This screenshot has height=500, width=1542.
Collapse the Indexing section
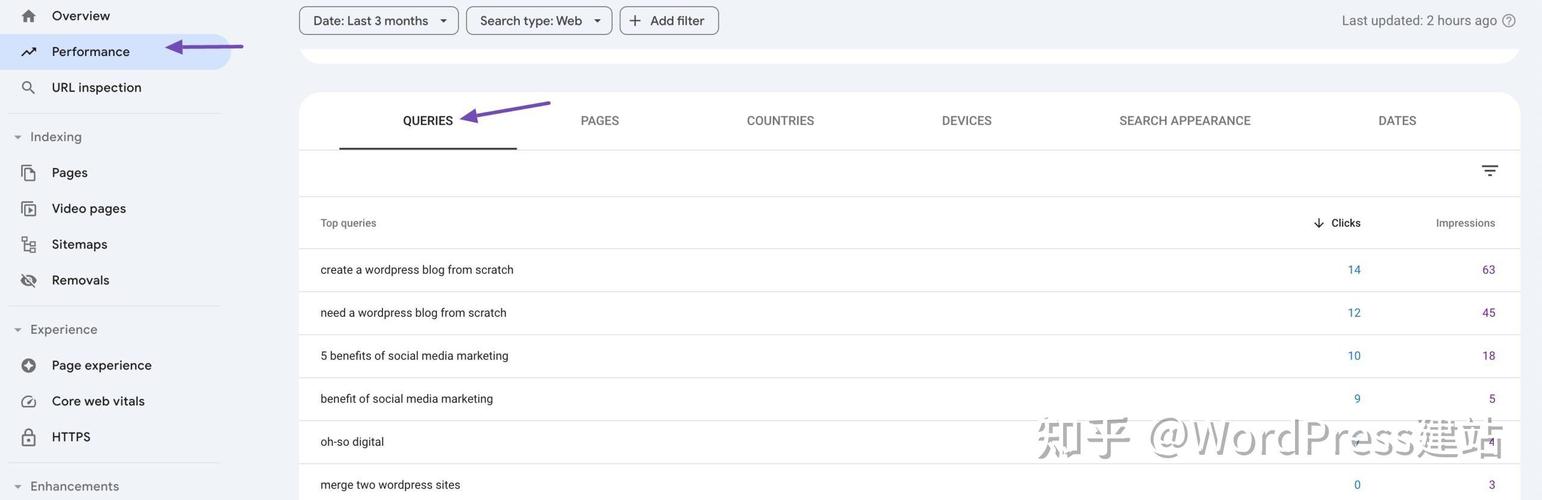click(18, 137)
